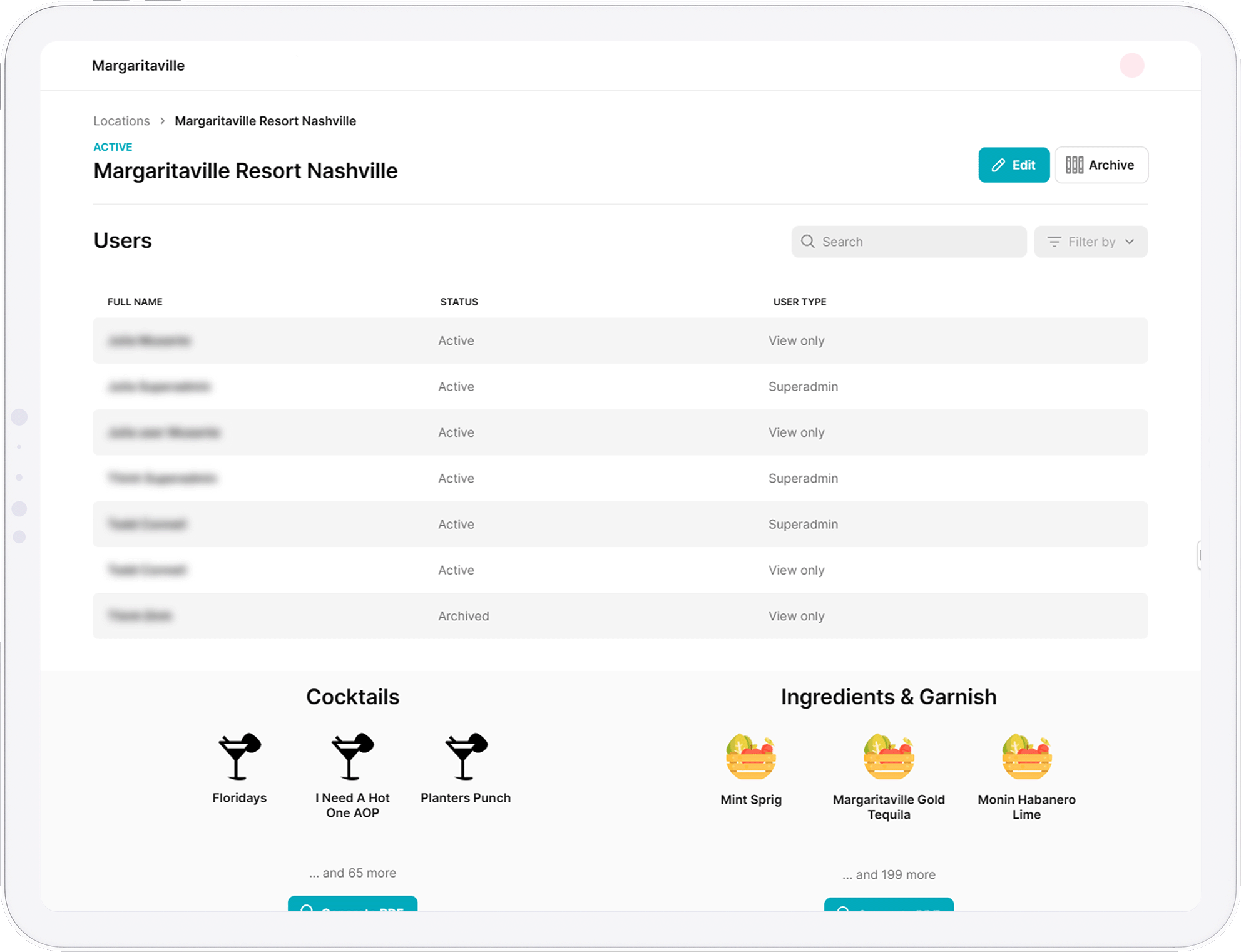The image size is (1241, 952).
Task: Click the breadcrumb chevron separator
Action: pos(162,121)
